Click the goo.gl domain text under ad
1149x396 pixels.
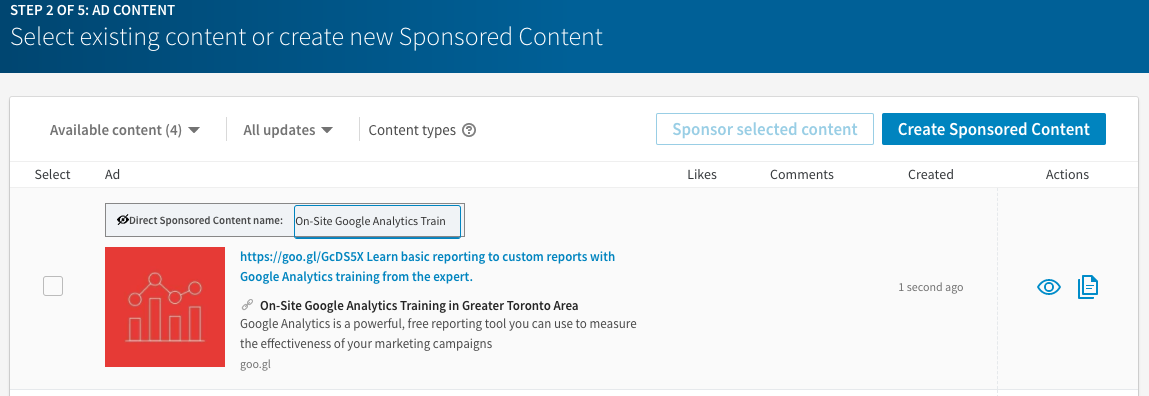point(255,363)
